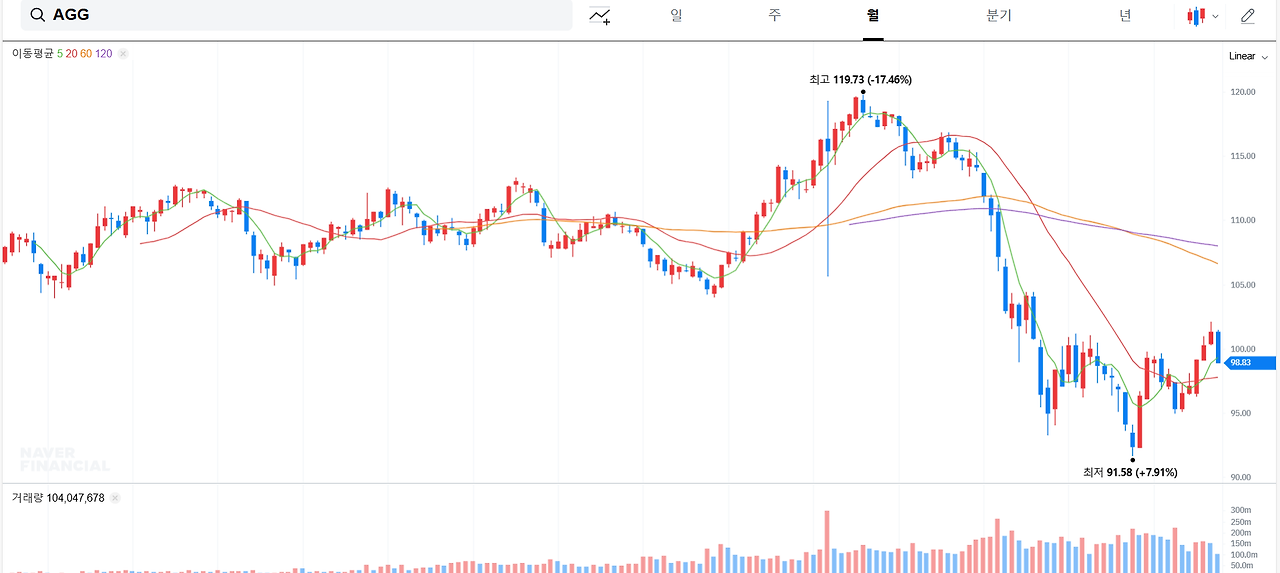Click the 최고 119.73 high marker label
The width and height of the screenshot is (1280, 573).
(860, 79)
